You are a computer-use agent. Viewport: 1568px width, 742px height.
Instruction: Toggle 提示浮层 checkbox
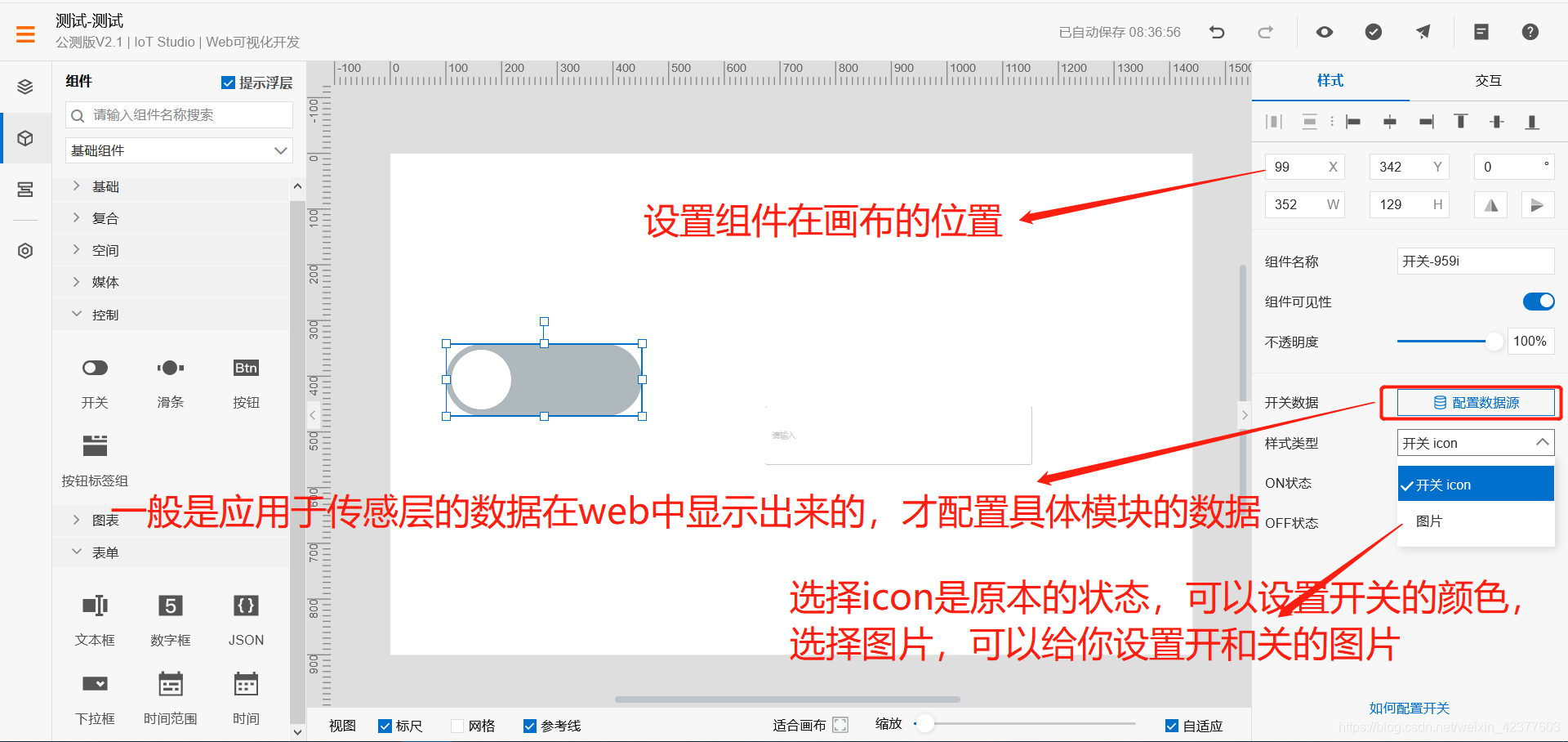click(229, 83)
